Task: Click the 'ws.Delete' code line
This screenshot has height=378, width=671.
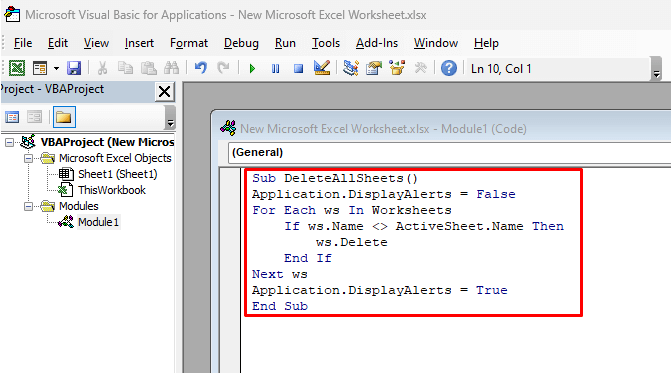Action: (x=351, y=242)
